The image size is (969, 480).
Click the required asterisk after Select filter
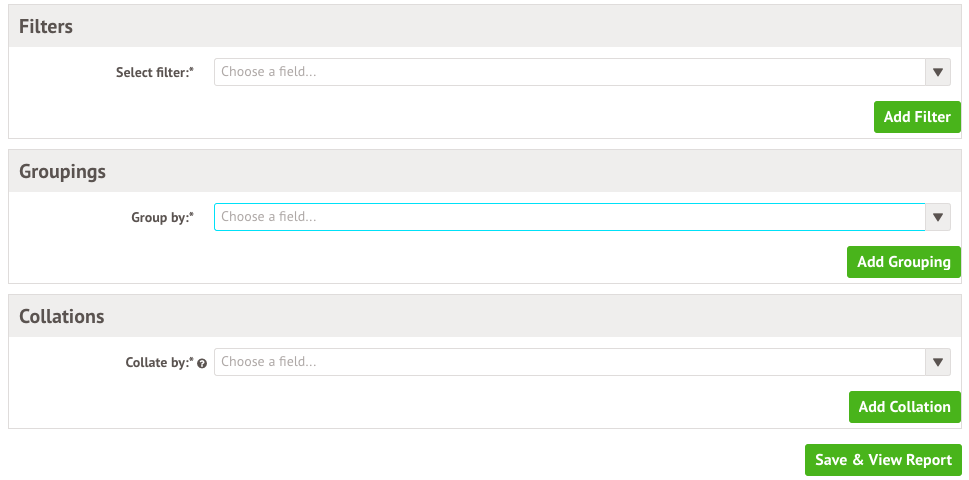[x=191, y=72]
